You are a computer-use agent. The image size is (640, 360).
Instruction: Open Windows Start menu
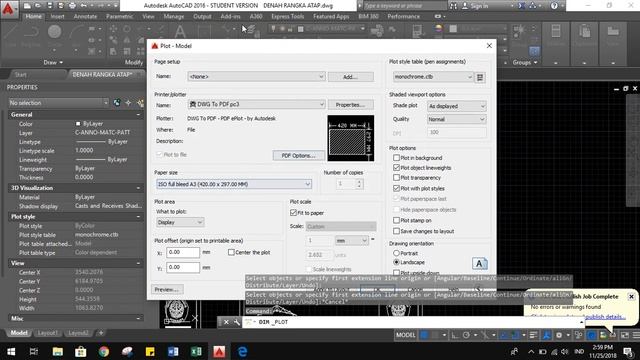(x=11, y=351)
